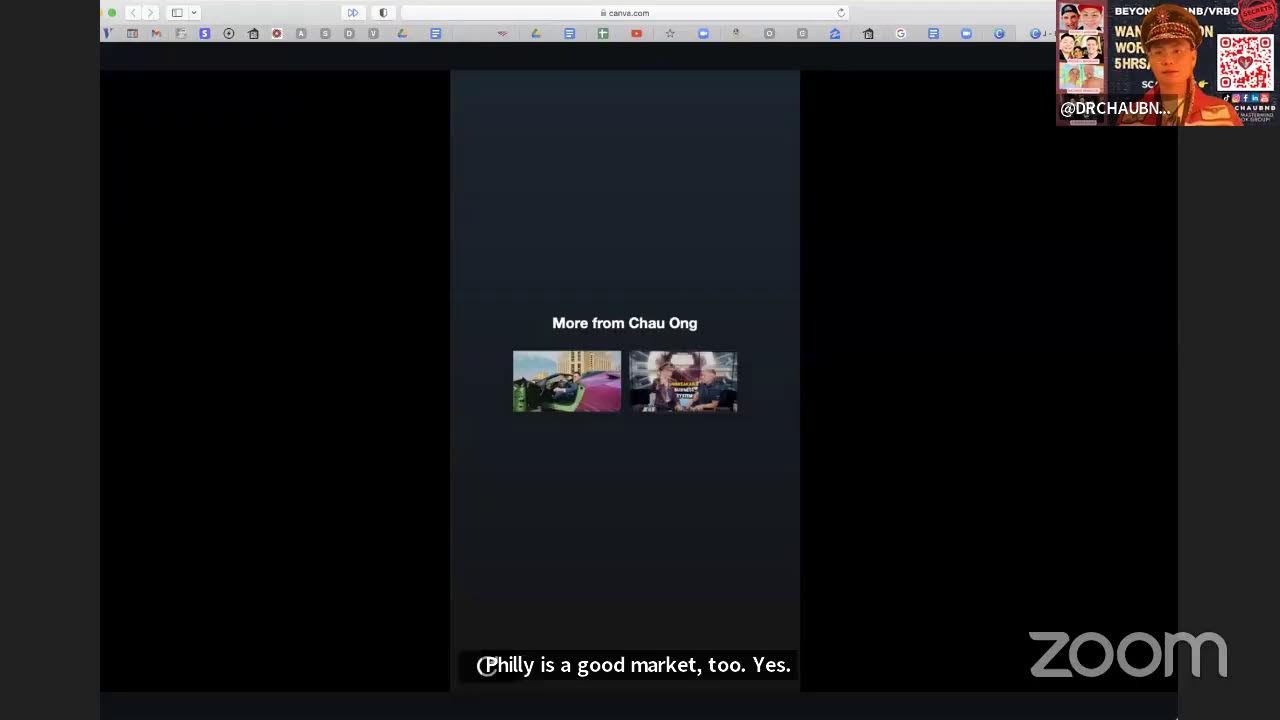This screenshot has height=720, width=1280.
Task: Reload the canva.com page
Action: coord(841,13)
